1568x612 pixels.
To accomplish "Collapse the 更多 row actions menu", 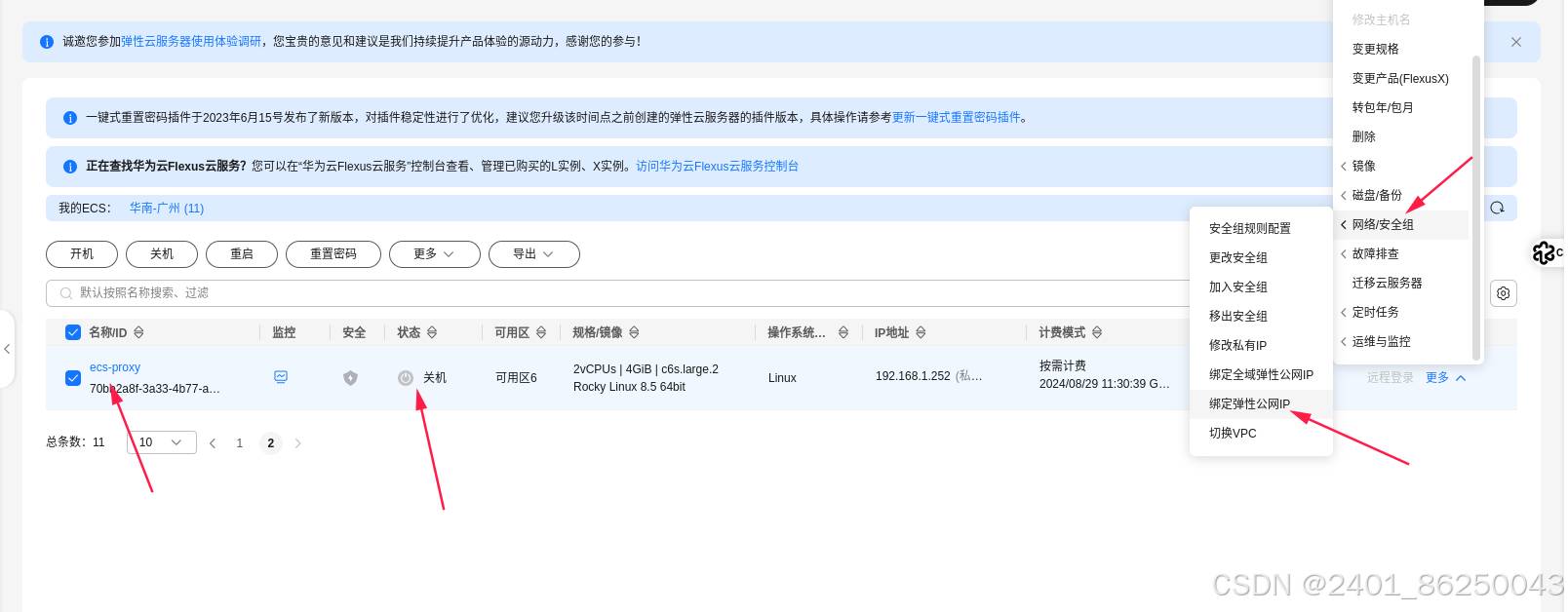I will 1446,378.
